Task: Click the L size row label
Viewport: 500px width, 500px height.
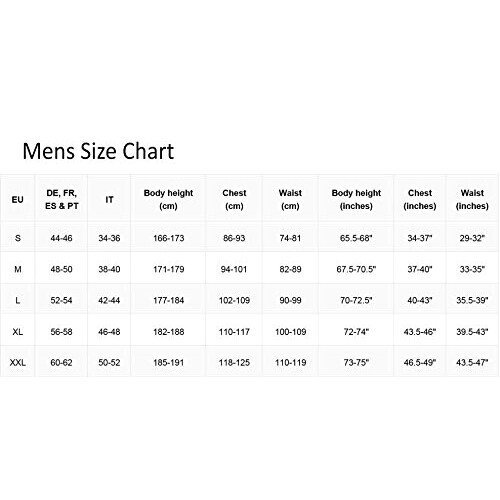Action: (x=18, y=300)
